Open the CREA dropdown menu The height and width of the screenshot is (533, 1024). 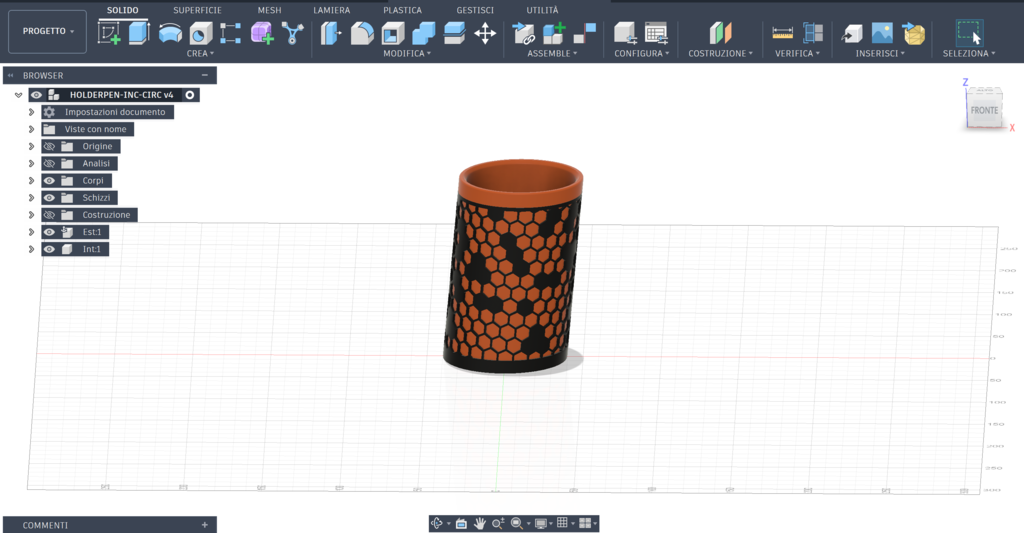[x=200, y=54]
